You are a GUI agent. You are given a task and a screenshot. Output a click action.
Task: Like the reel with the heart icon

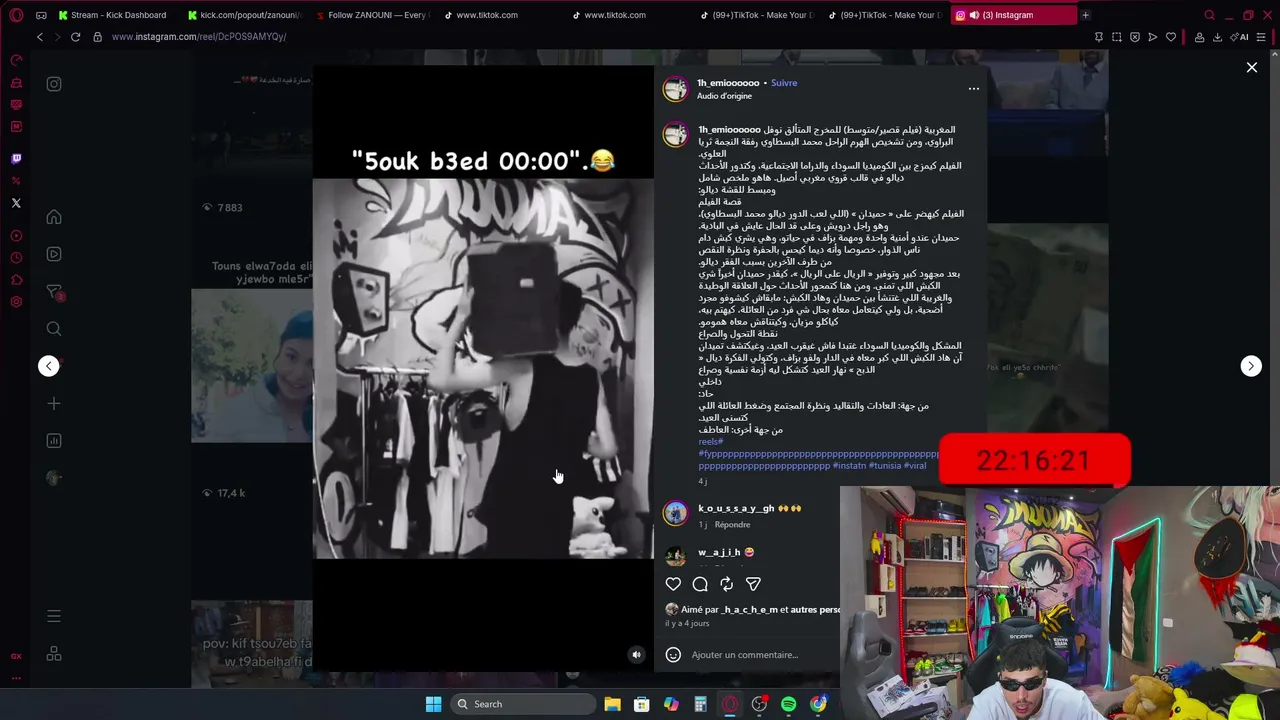coord(673,584)
